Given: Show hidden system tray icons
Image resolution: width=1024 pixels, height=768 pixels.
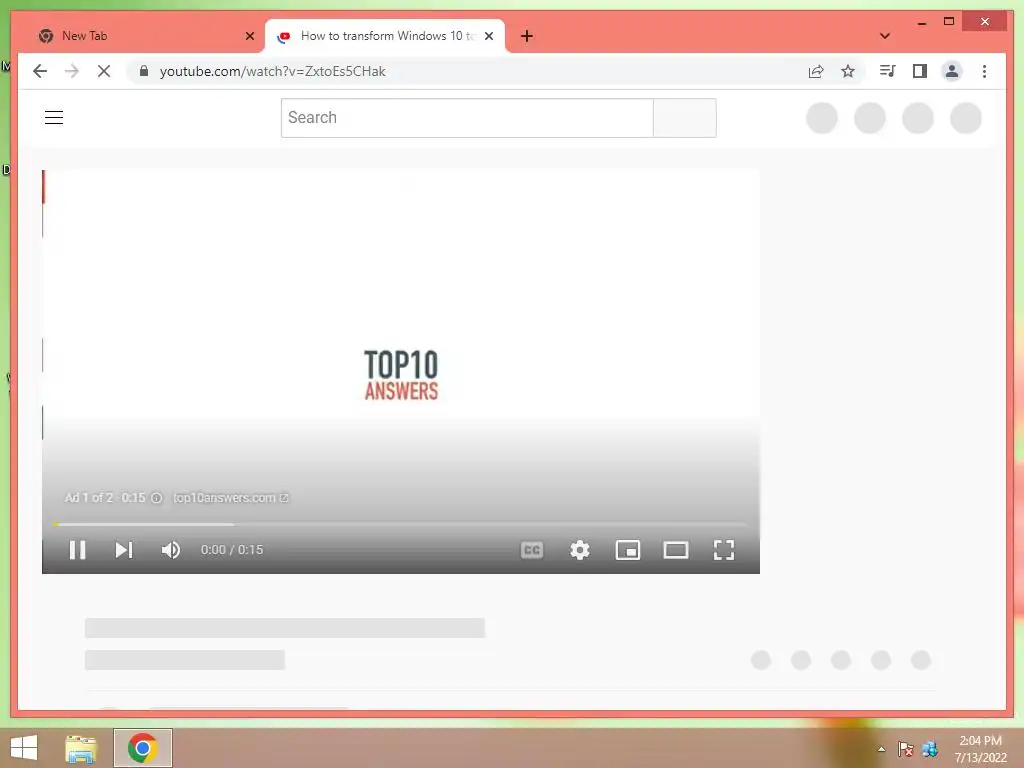Looking at the screenshot, I should point(881,749).
